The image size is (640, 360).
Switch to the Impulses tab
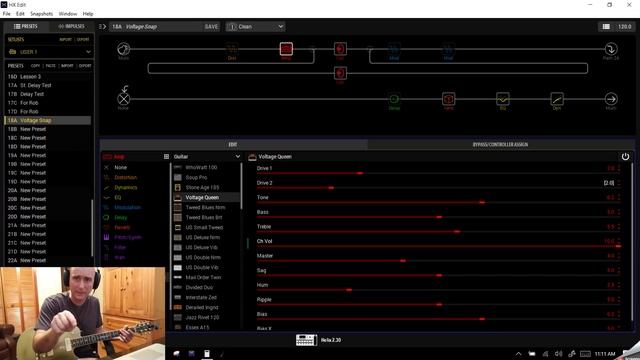click(x=71, y=26)
